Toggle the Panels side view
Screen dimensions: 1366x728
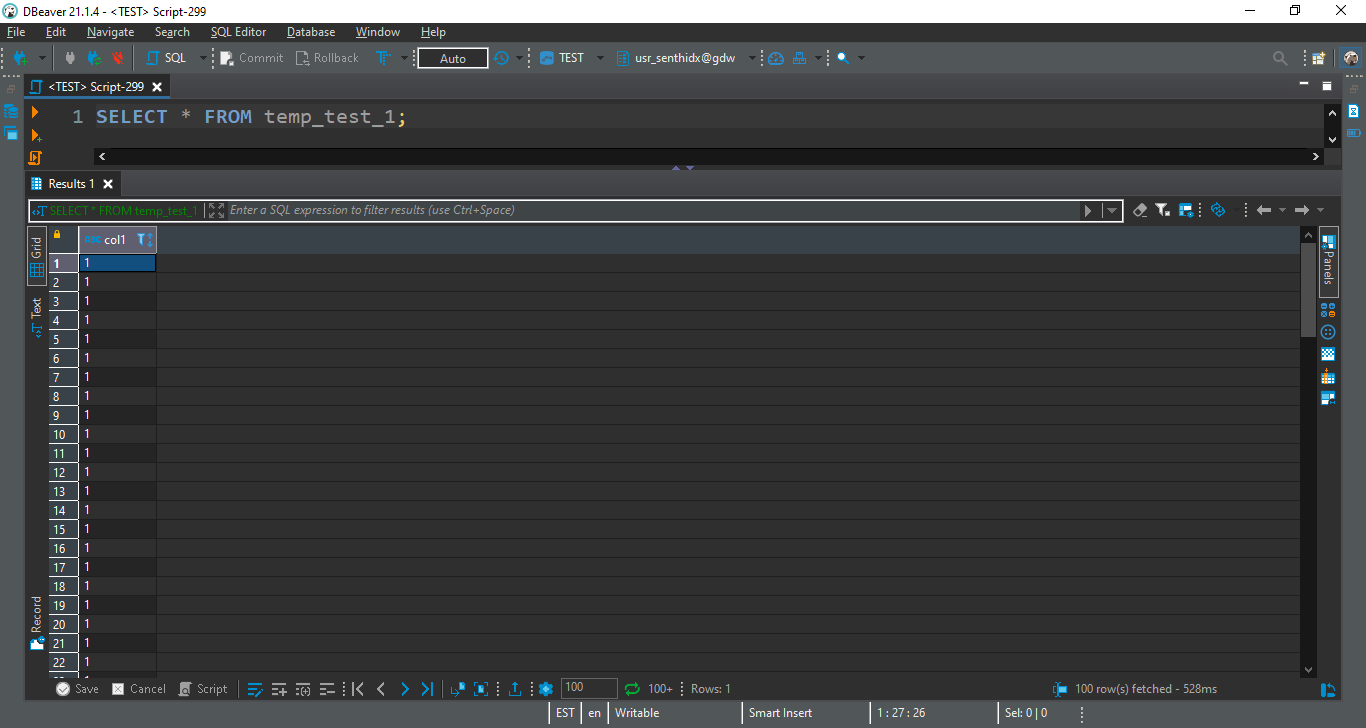point(1329,262)
